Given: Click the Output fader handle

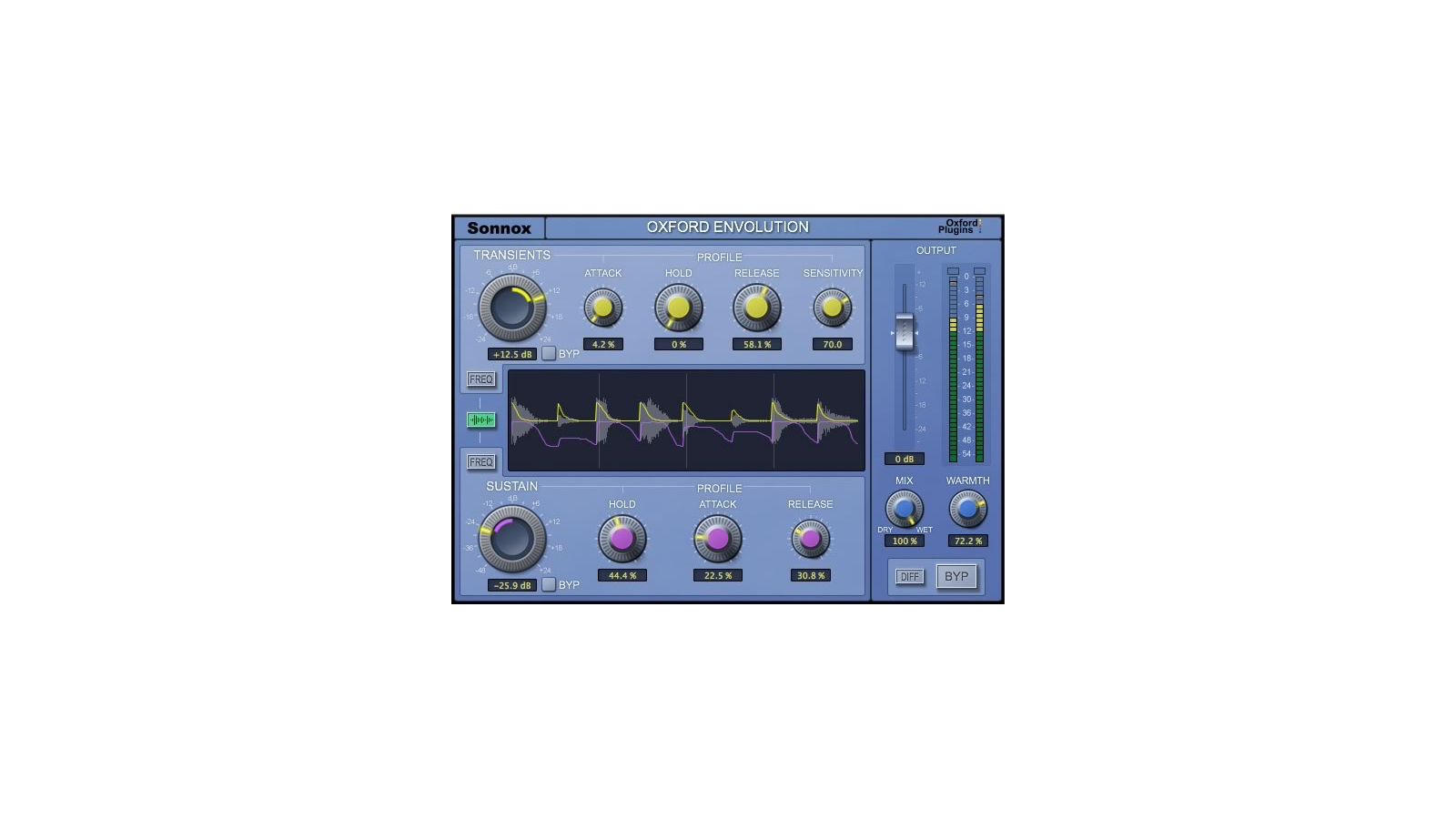Looking at the screenshot, I should (x=905, y=332).
